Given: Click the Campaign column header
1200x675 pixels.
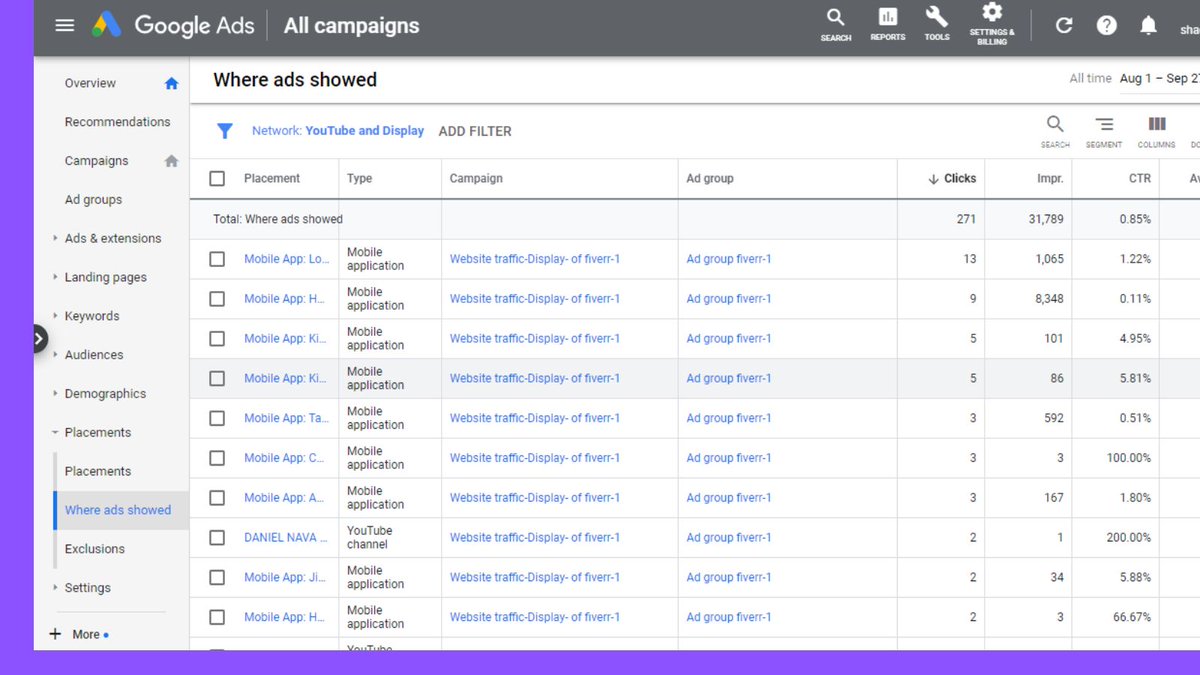Looking at the screenshot, I should pos(476,179).
